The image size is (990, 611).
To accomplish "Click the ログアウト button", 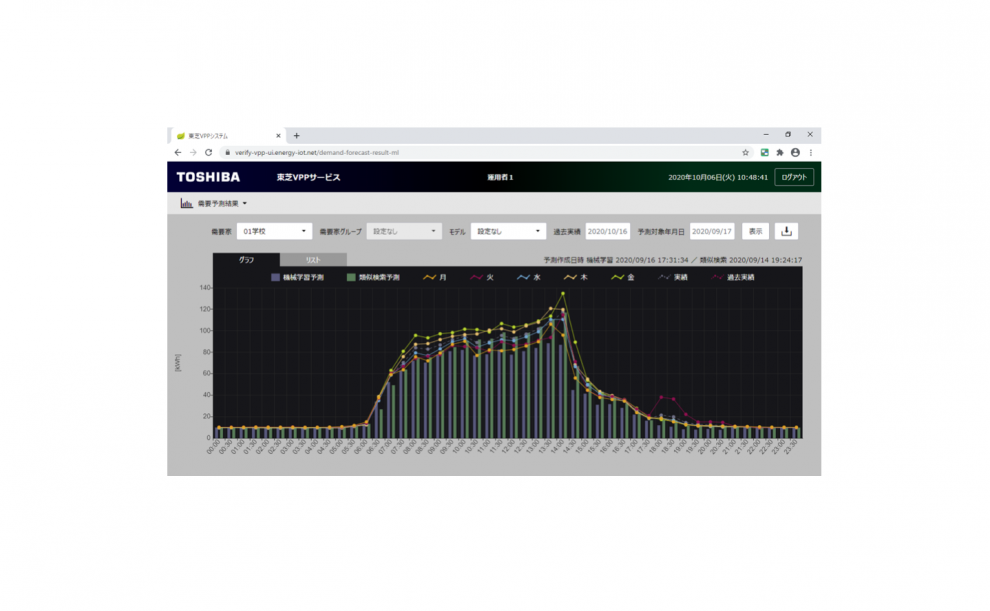I will point(794,177).
